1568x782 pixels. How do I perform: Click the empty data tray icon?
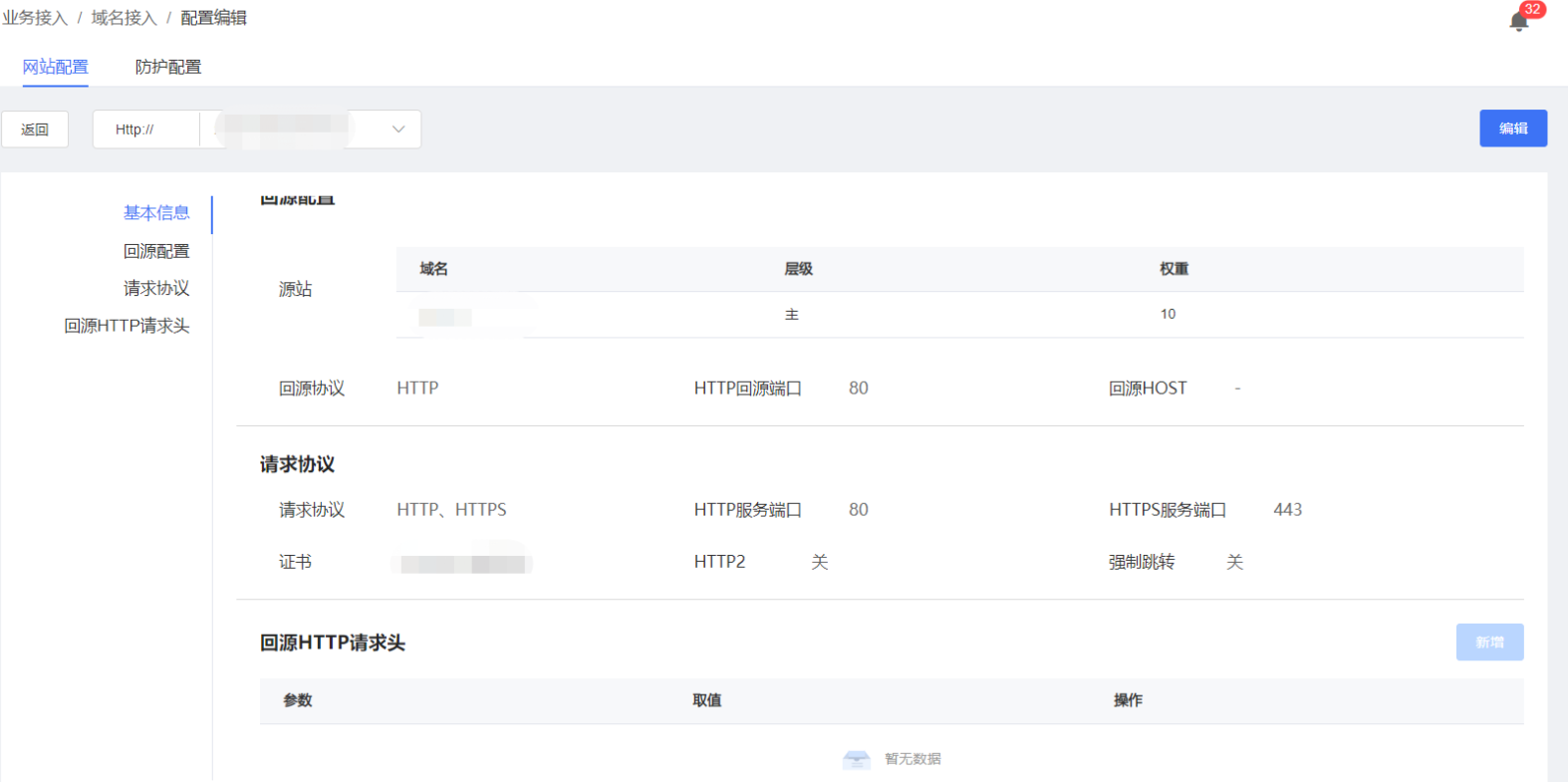coord(856,759)
